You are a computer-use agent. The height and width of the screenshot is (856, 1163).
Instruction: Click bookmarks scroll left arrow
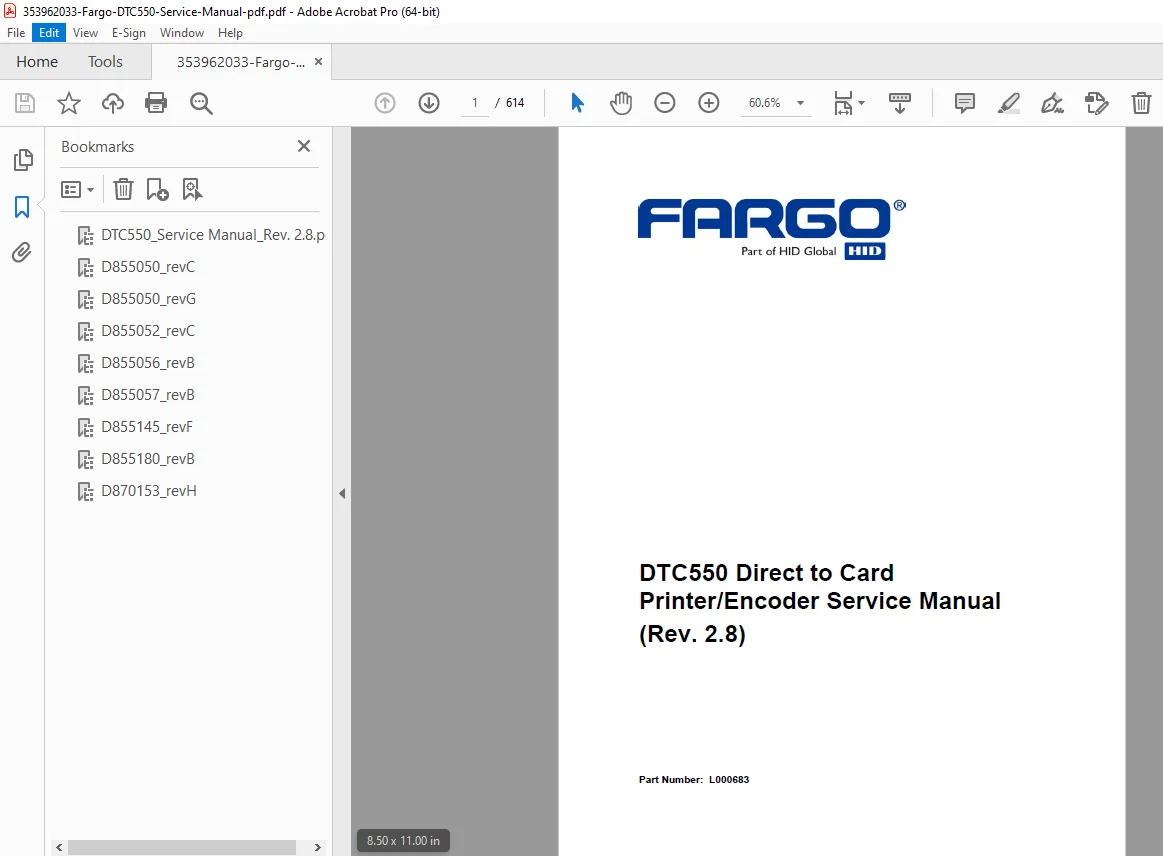click(59, 847)
